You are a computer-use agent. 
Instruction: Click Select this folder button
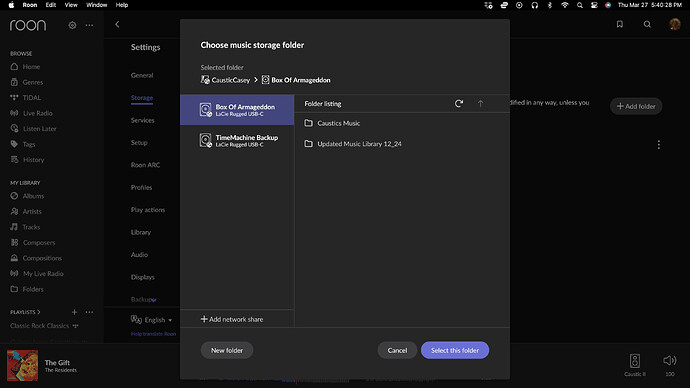(455, 350)
